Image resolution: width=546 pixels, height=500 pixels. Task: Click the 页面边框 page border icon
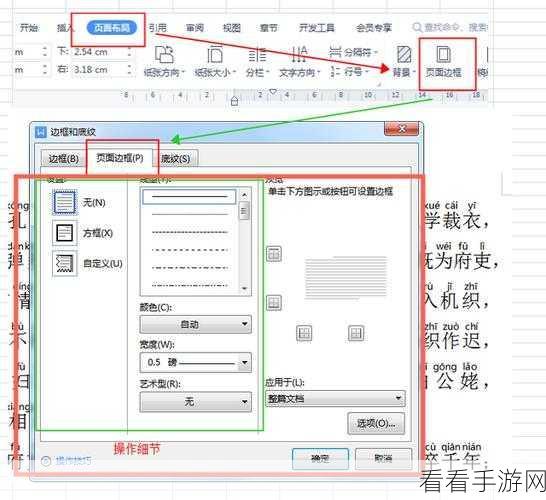pos(444,55)
